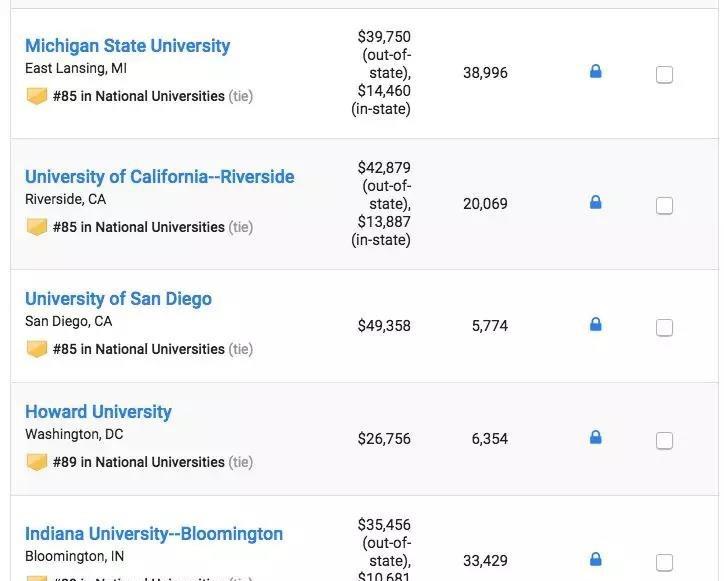Image resolution: width=724 pixels, height=581 pixels.
Task: Open the Howard University link
Action: [x=98, y=412]
